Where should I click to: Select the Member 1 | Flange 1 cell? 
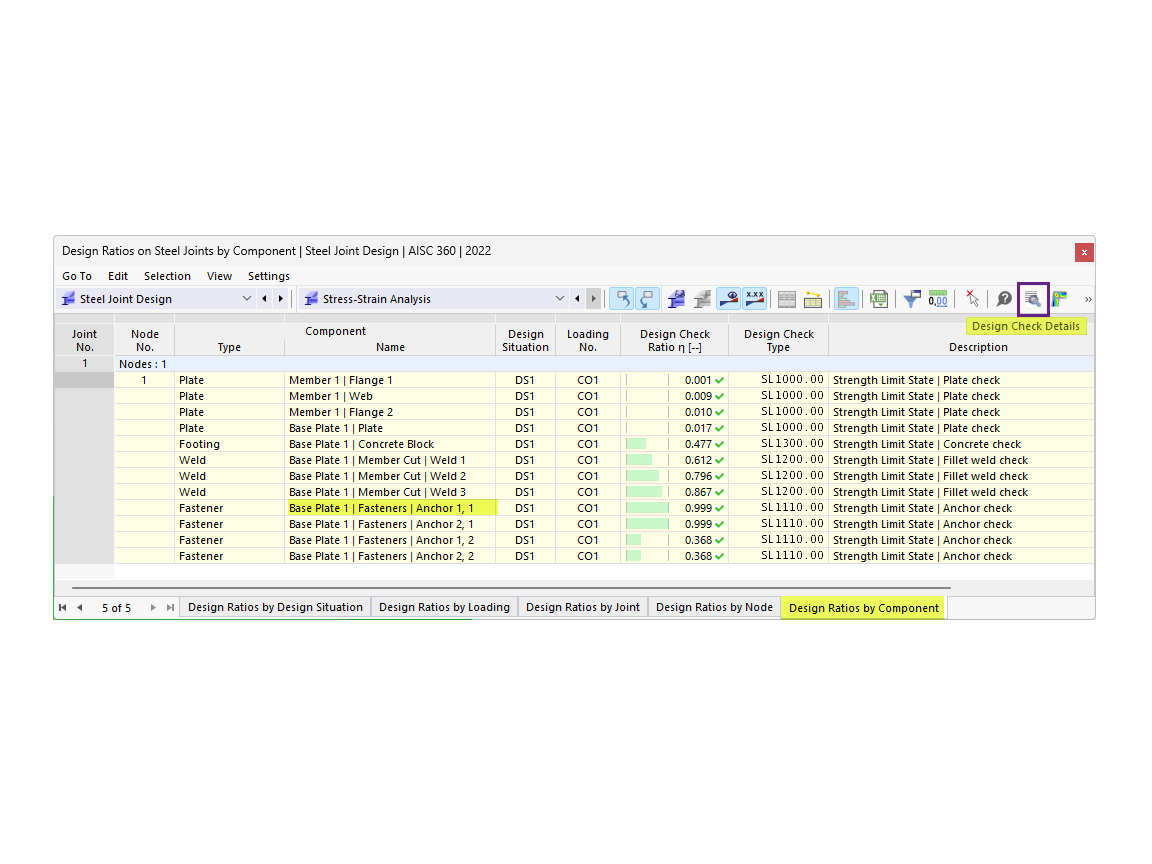click(389, 381)
